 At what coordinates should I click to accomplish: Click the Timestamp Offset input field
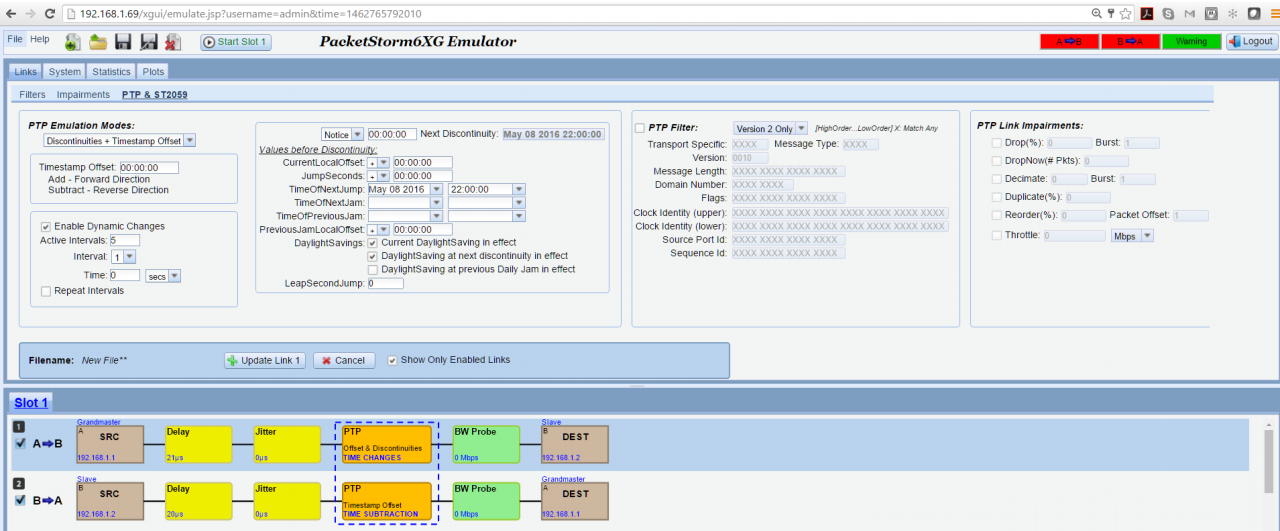point(149,168)
